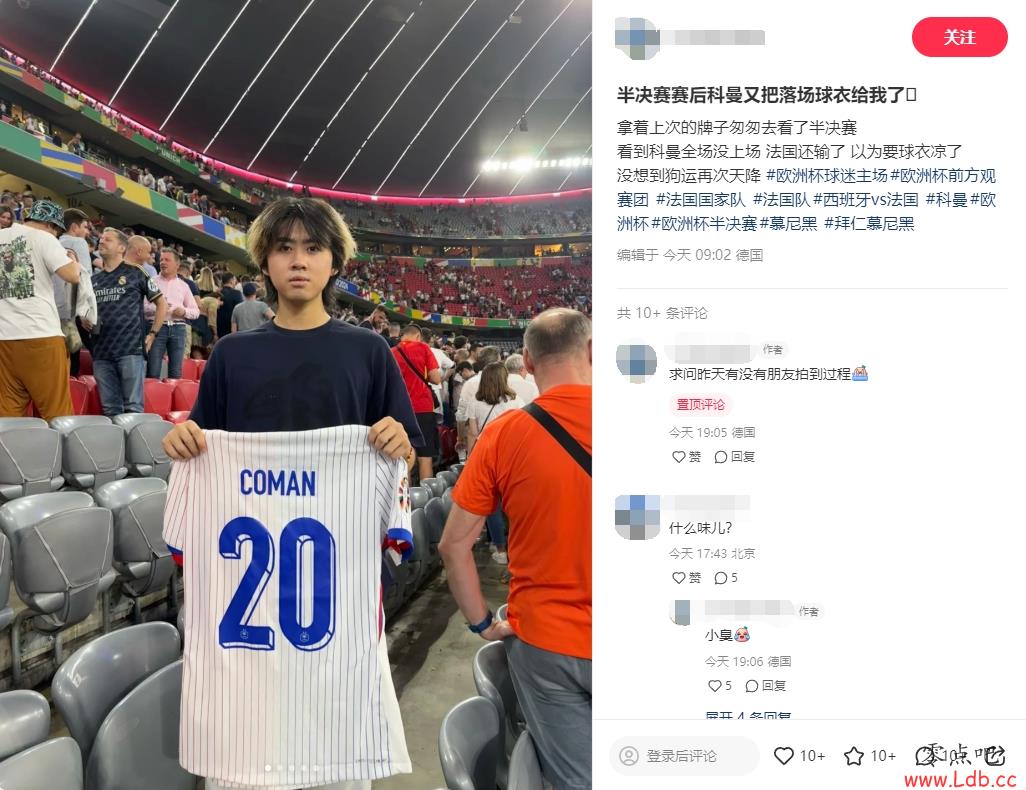View the Coman jersey photo
1026x790 pixels.
[x=296, y=395]
